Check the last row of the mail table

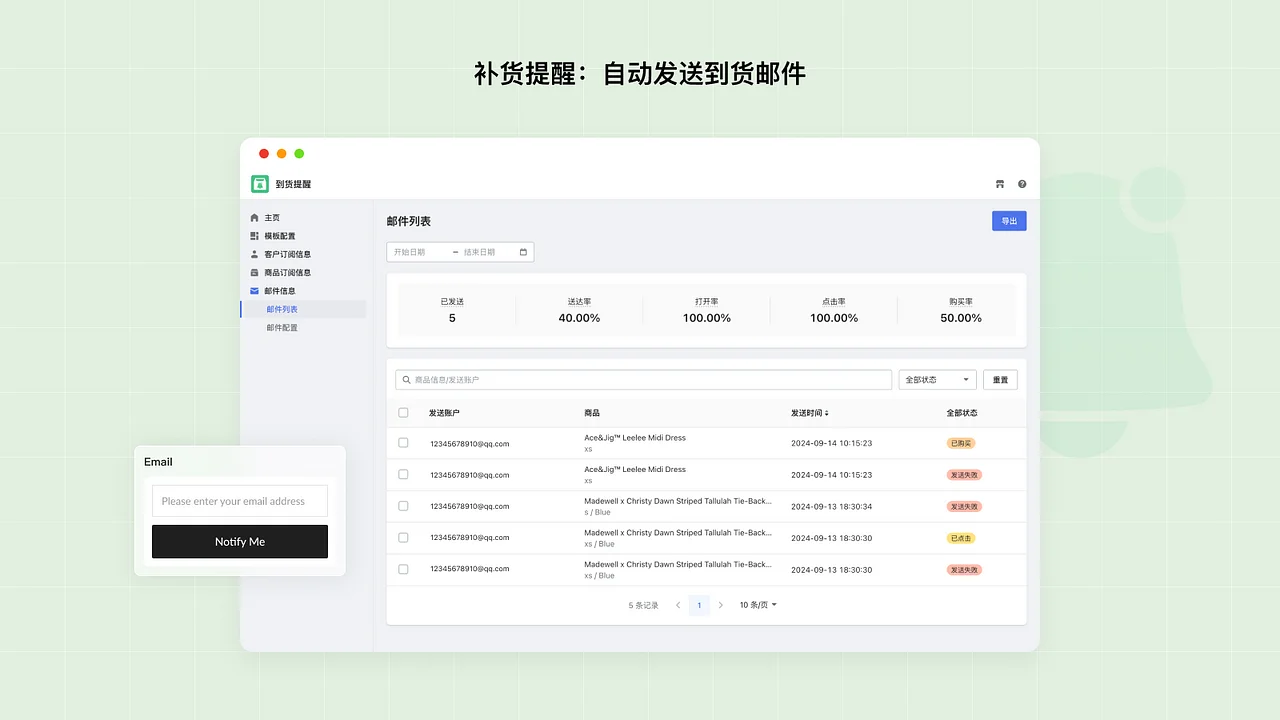pos(403,569)
